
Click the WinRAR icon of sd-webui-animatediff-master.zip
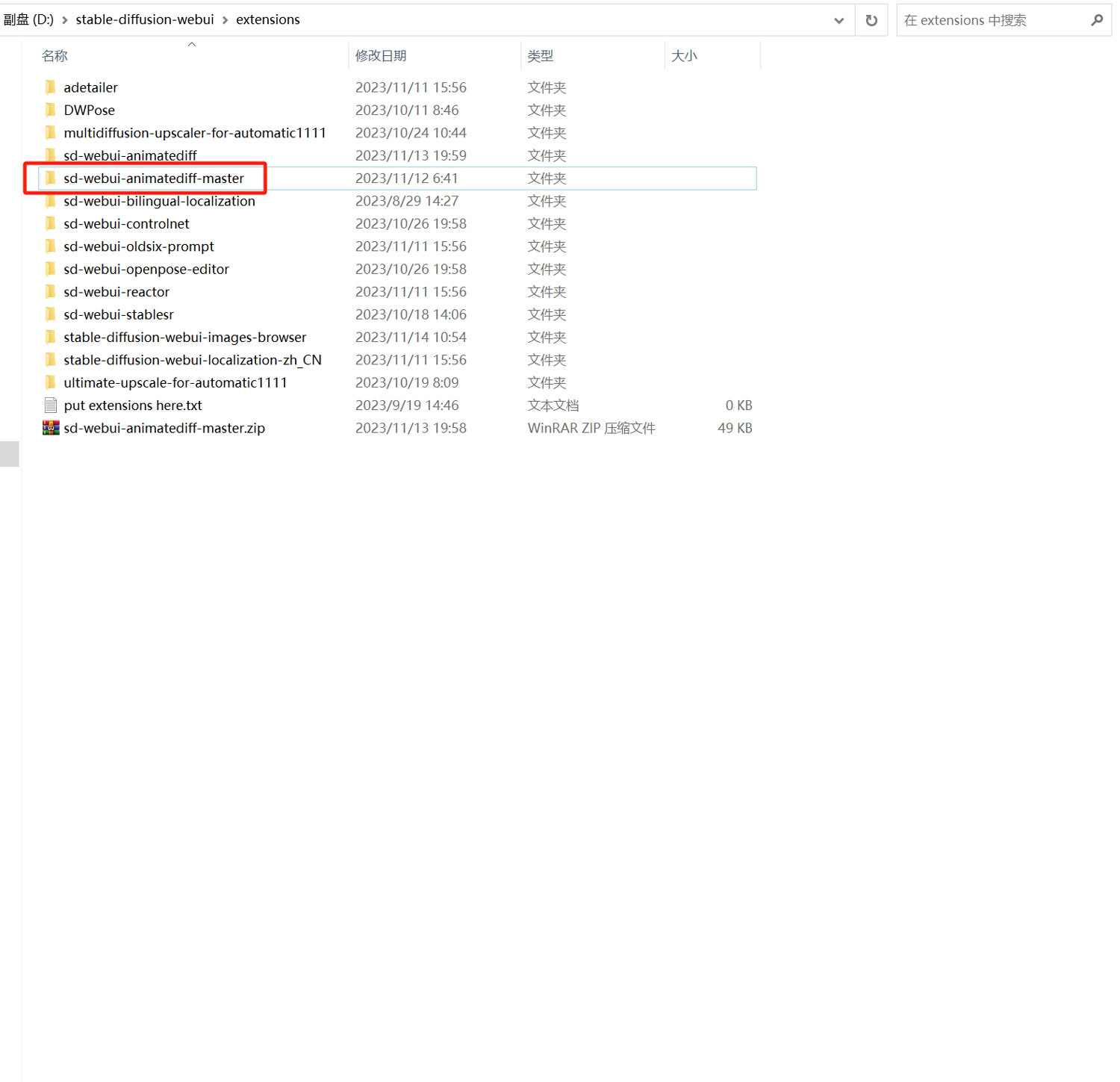[x=51, y=428]
